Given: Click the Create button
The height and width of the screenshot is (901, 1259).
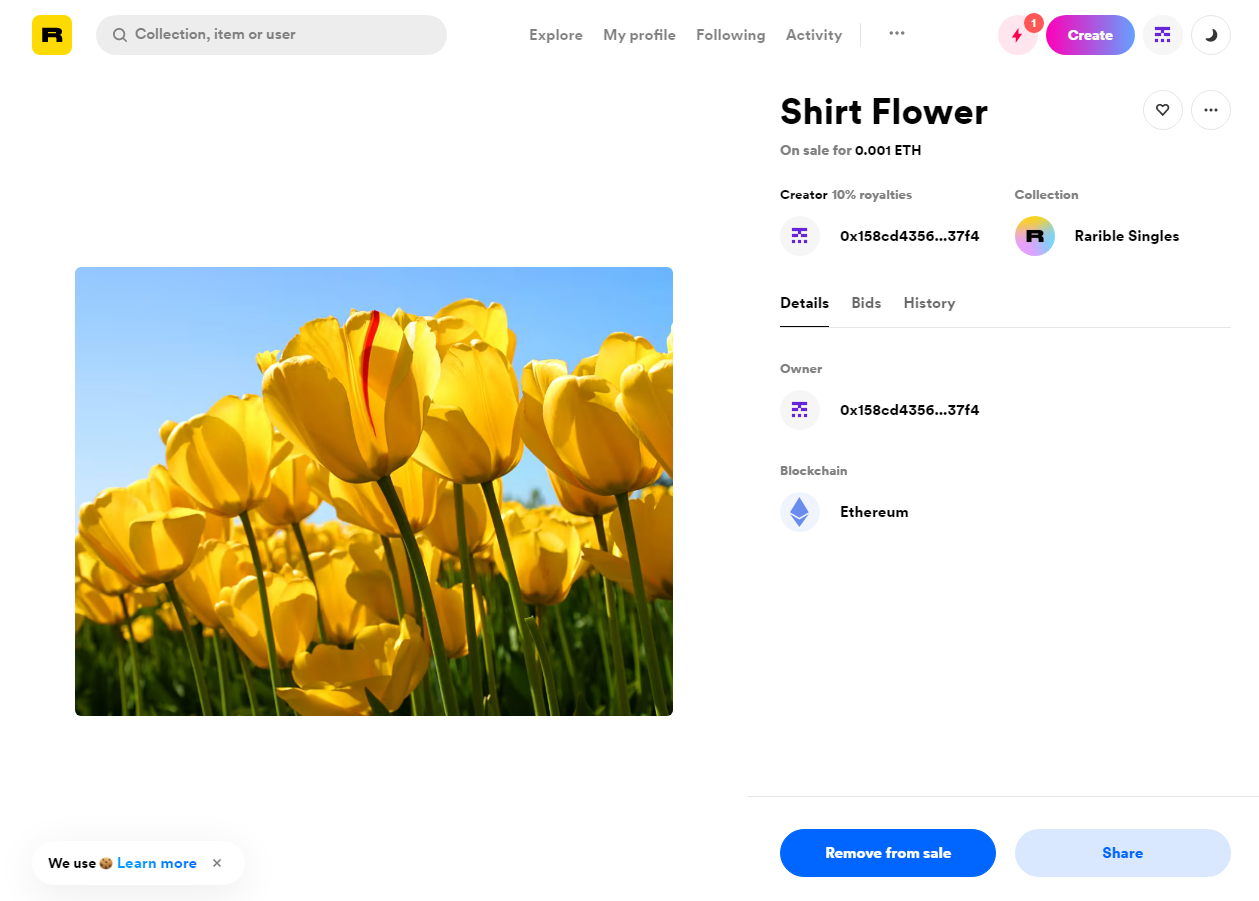Looking at the screenshot, I should (x=1090, y=35).
